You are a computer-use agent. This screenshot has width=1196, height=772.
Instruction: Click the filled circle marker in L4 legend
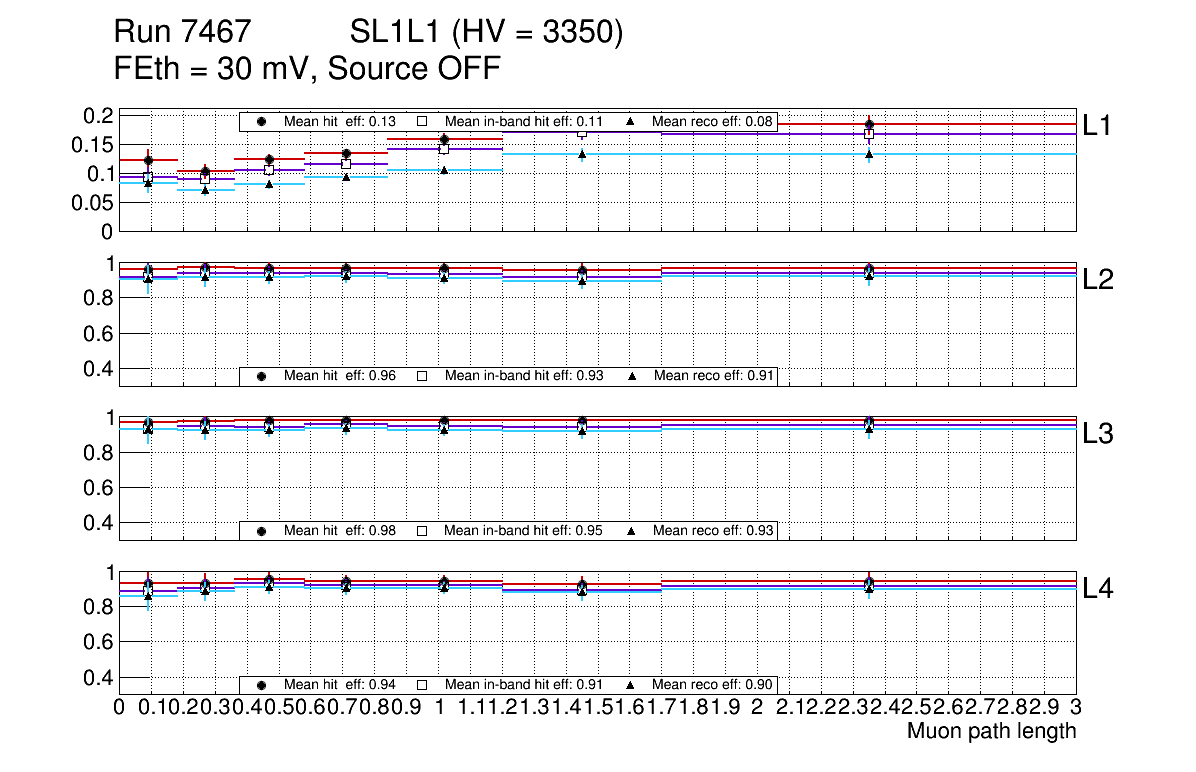tap(262, 685)
